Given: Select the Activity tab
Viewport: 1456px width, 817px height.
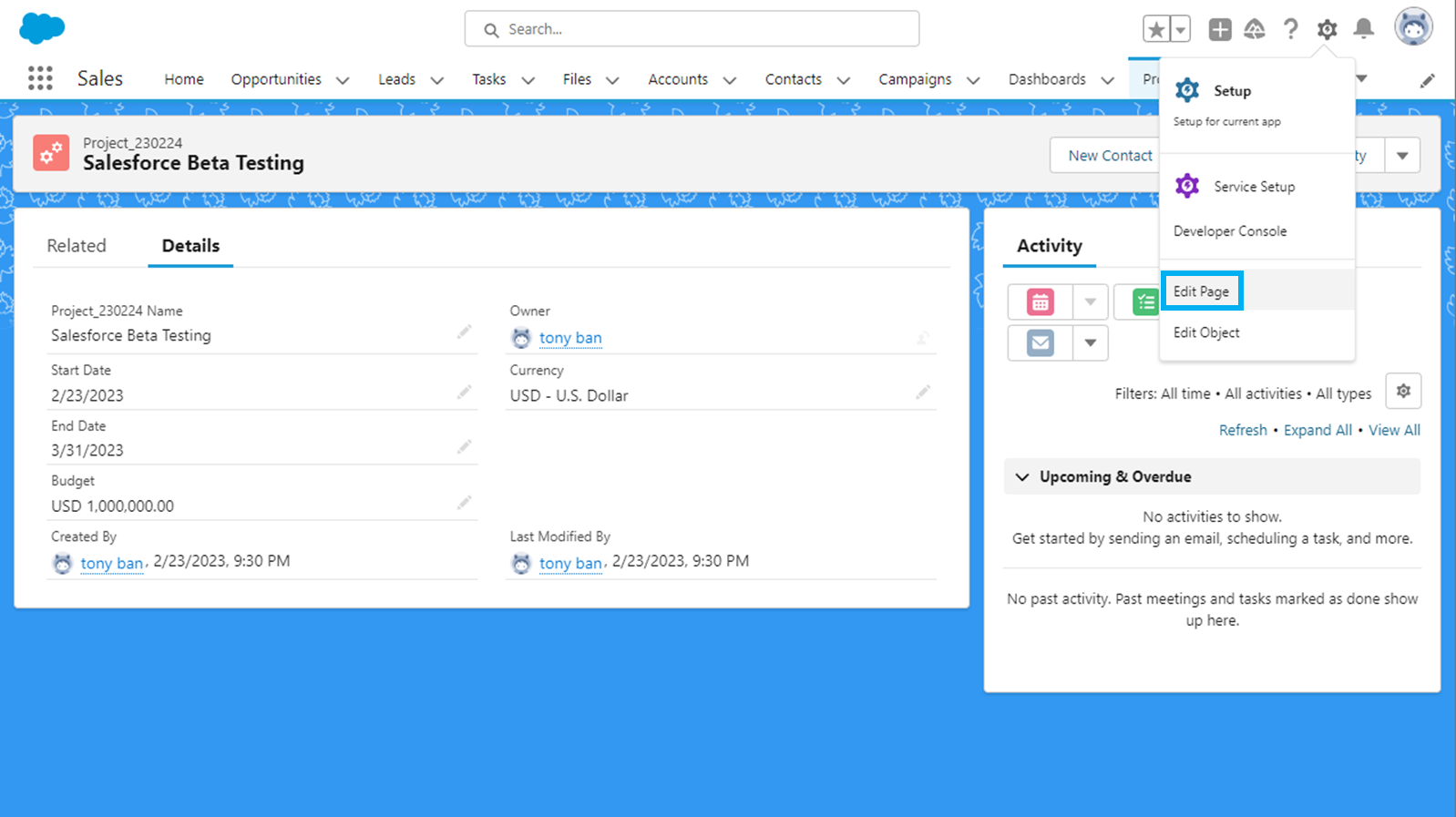Looking at the screenshot, I should (1050, 246).
